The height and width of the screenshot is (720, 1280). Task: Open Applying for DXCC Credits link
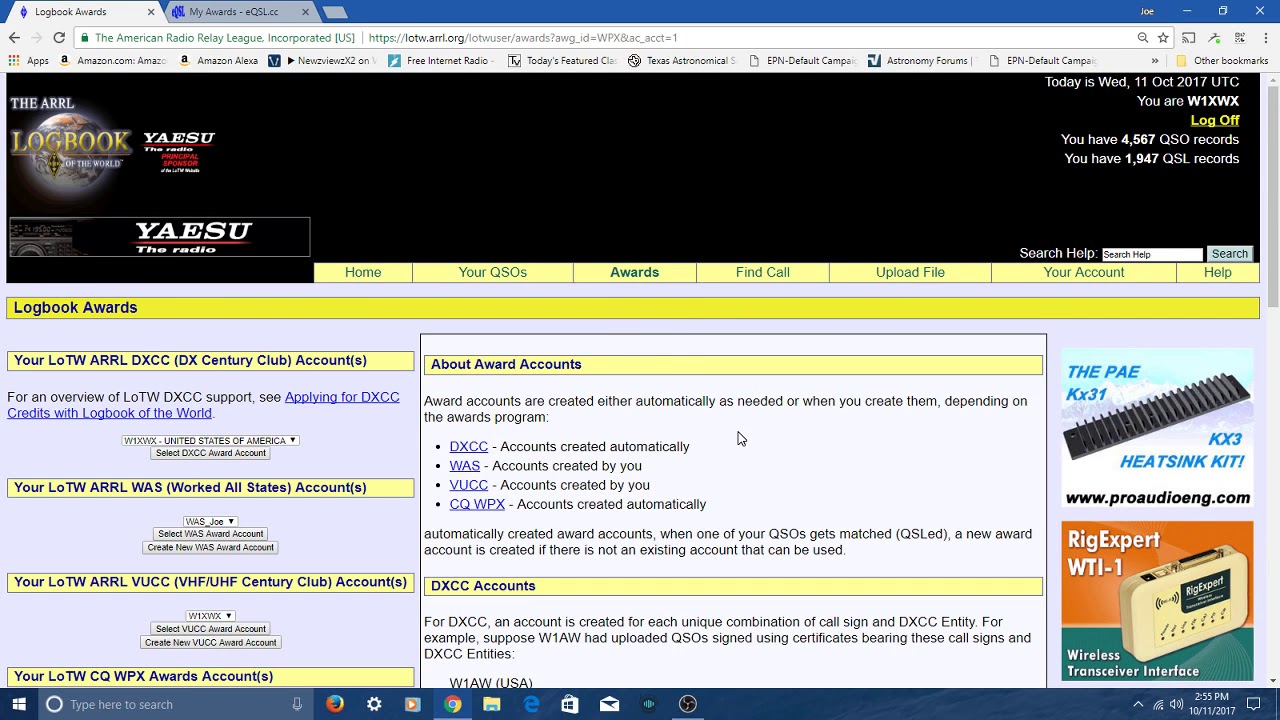click(203, 405)
